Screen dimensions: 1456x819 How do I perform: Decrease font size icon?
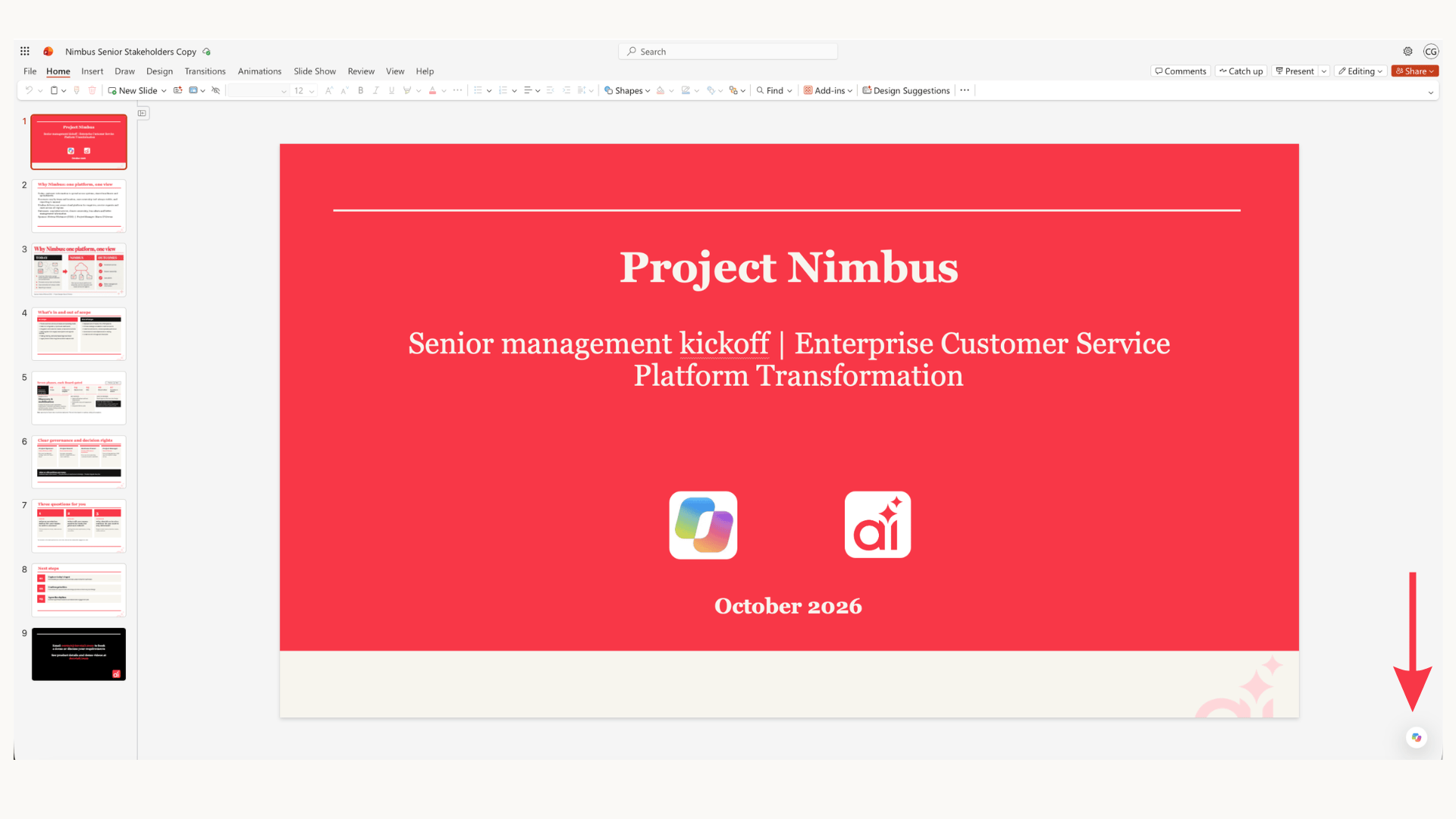(344, 90)
